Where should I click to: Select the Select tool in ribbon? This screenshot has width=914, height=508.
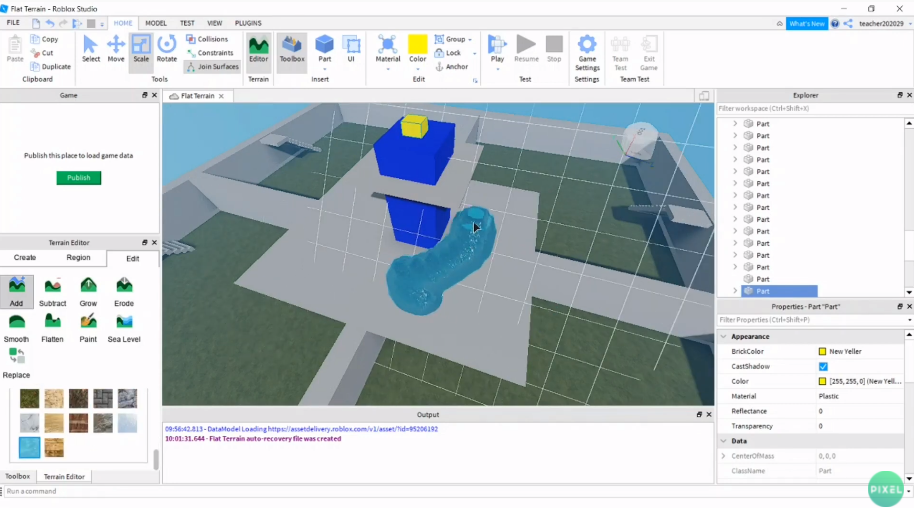(90, 48)
